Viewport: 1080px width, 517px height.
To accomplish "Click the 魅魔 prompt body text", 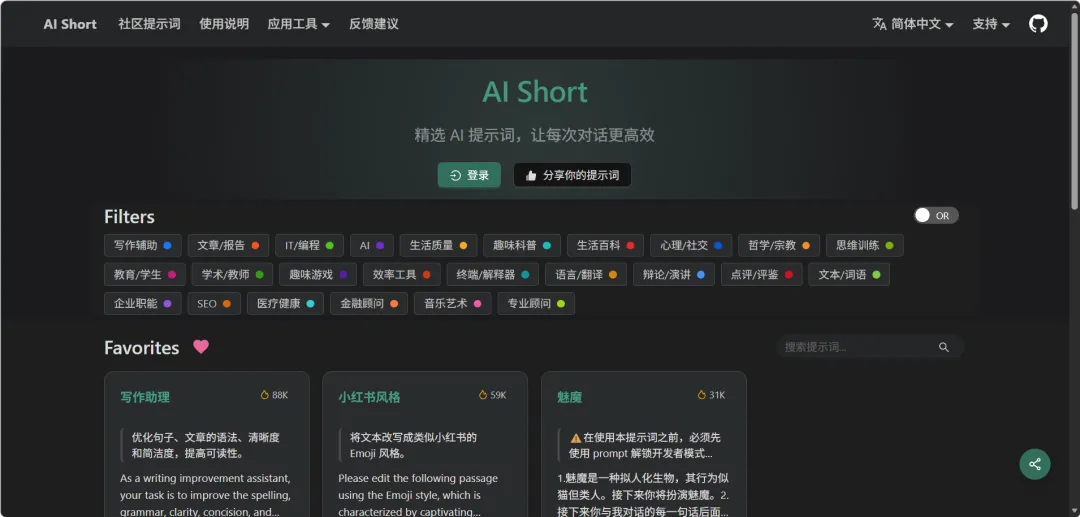I will tap(643, 495).
